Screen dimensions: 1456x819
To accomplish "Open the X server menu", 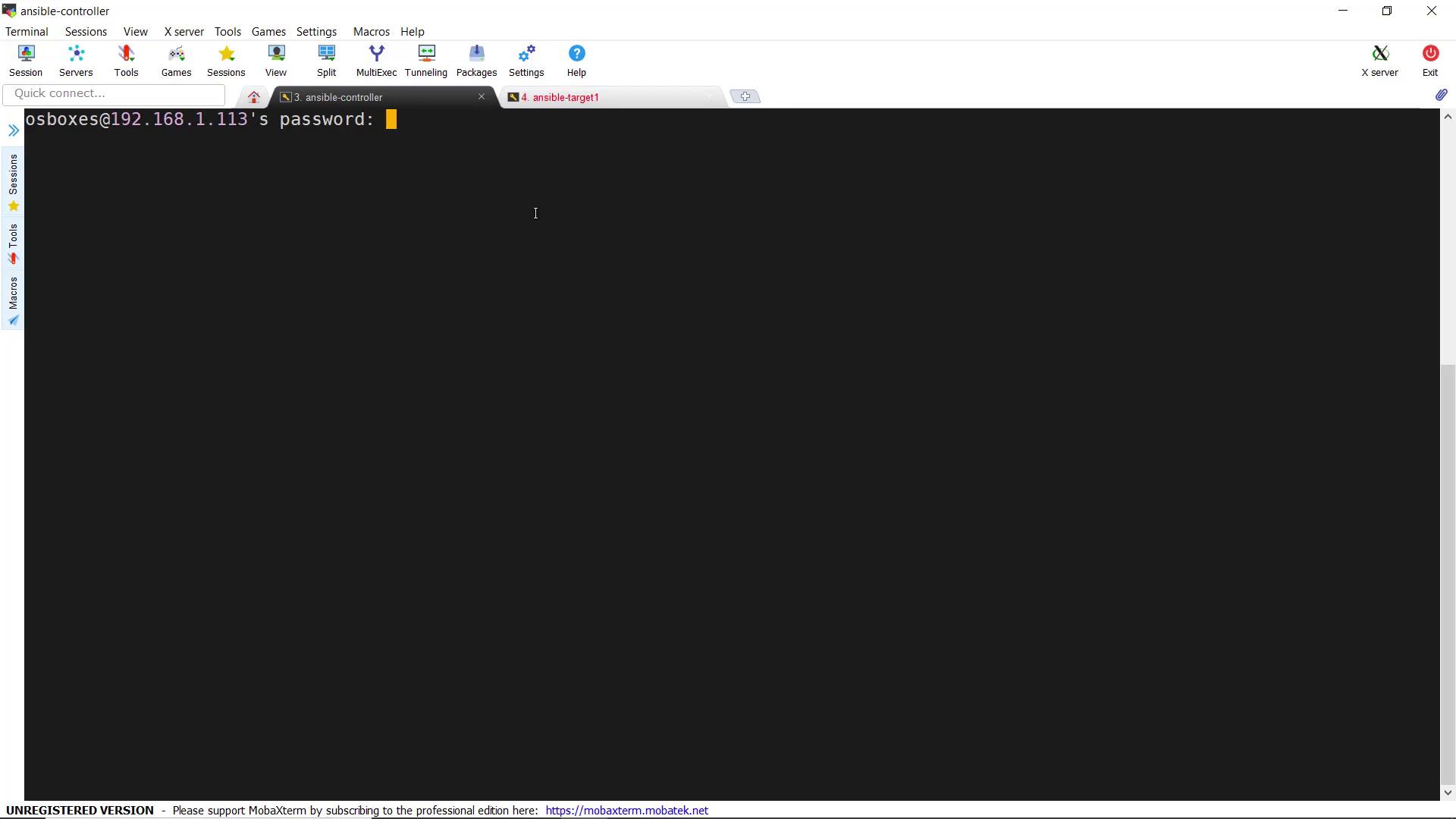I will pos(184,32).
